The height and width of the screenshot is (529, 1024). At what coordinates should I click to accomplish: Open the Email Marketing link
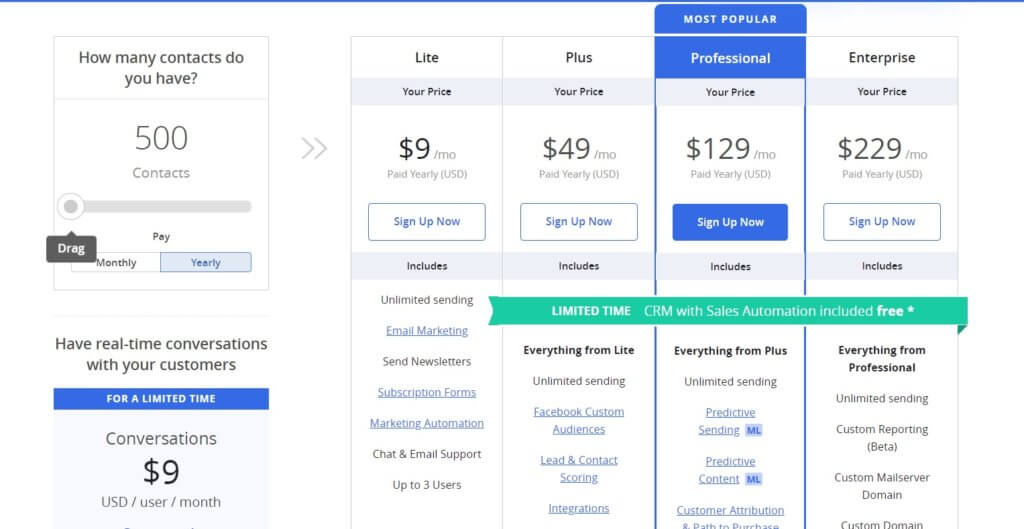(x=427, y=331)
